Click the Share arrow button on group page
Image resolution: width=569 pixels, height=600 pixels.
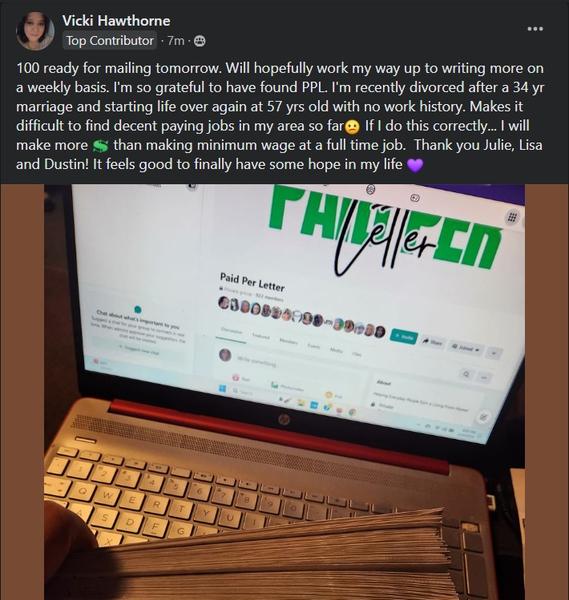pyautogui.click(x=432, y=342)
